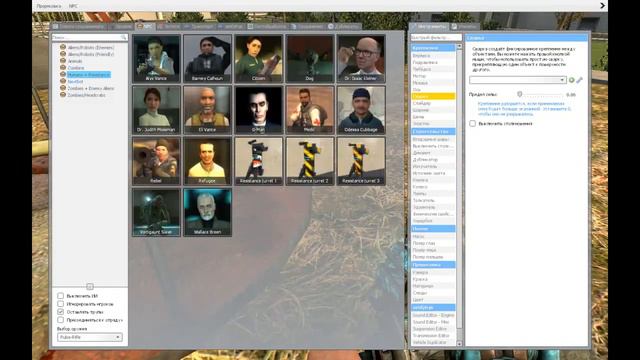Spawn the G-Man NPC
This screenshot has height=360, width=640.
click(x=259, y=110)
